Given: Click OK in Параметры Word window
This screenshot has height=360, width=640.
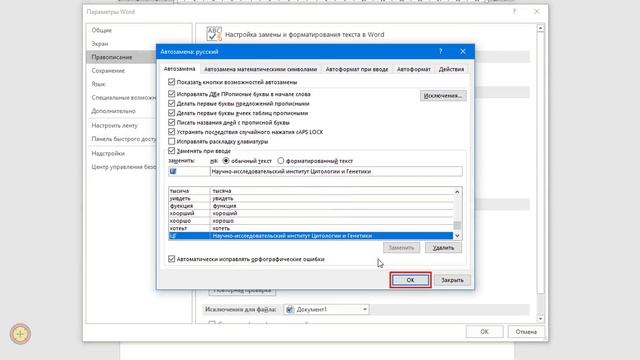Looking at the screenshot, I should (x=484, y=332).
